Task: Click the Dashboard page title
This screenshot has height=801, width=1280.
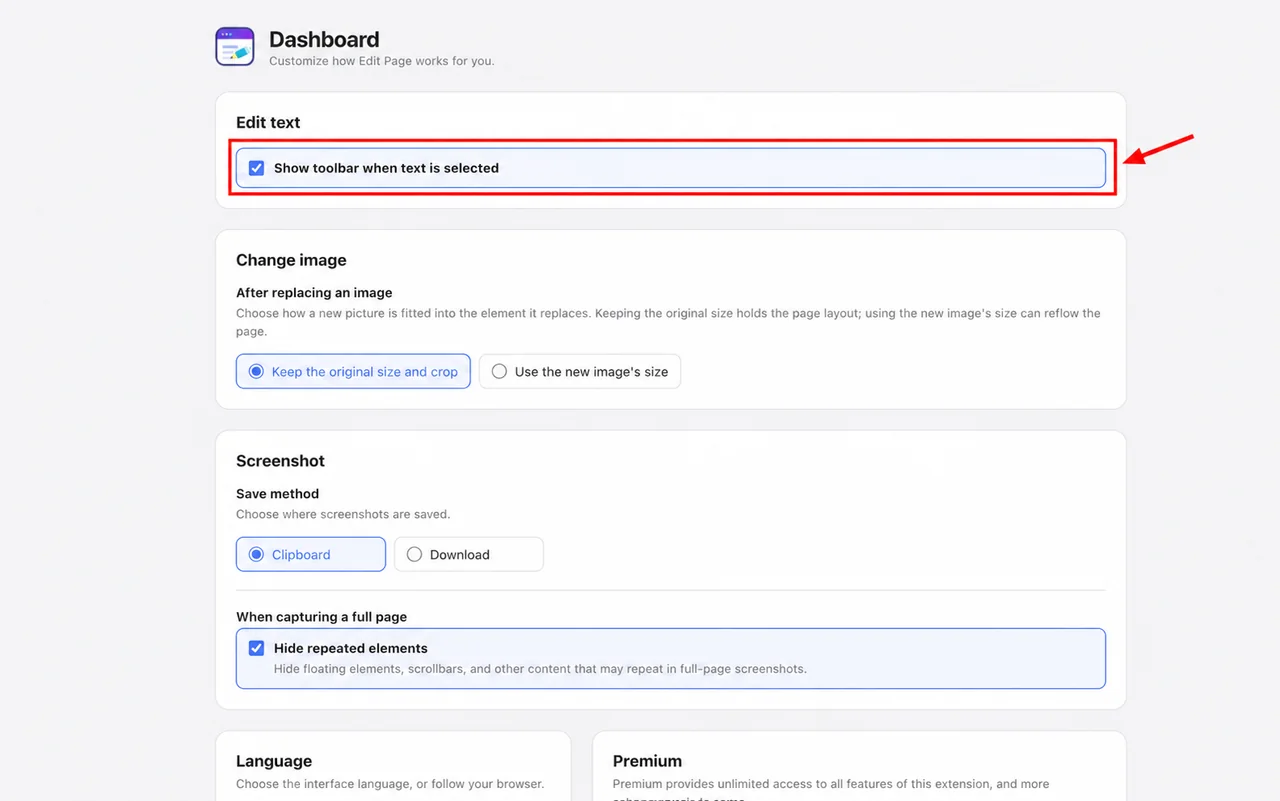Action: pos(324,40)
